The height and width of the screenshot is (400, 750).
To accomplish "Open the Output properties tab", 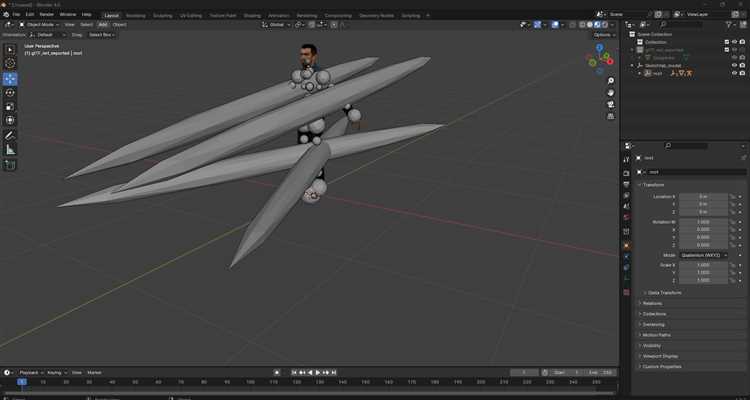I will point(627,184).
